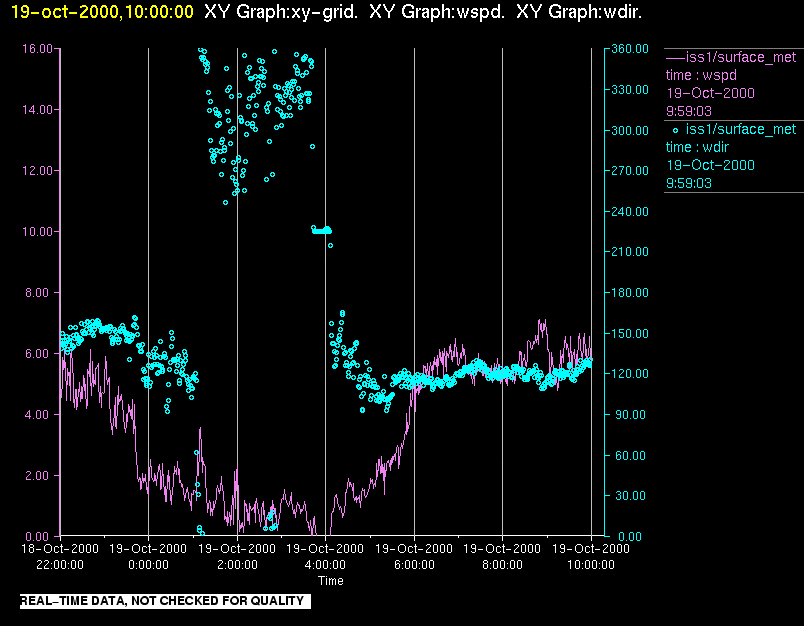Click the REAL-TIME DATA quality notice
The image size is (804, 626).
[x=165, y=601]
